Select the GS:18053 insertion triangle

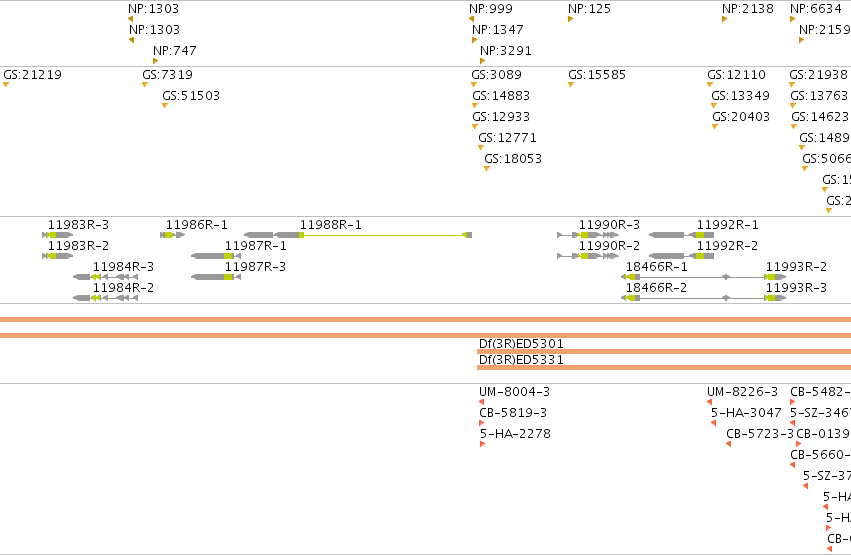coord(487,169)
